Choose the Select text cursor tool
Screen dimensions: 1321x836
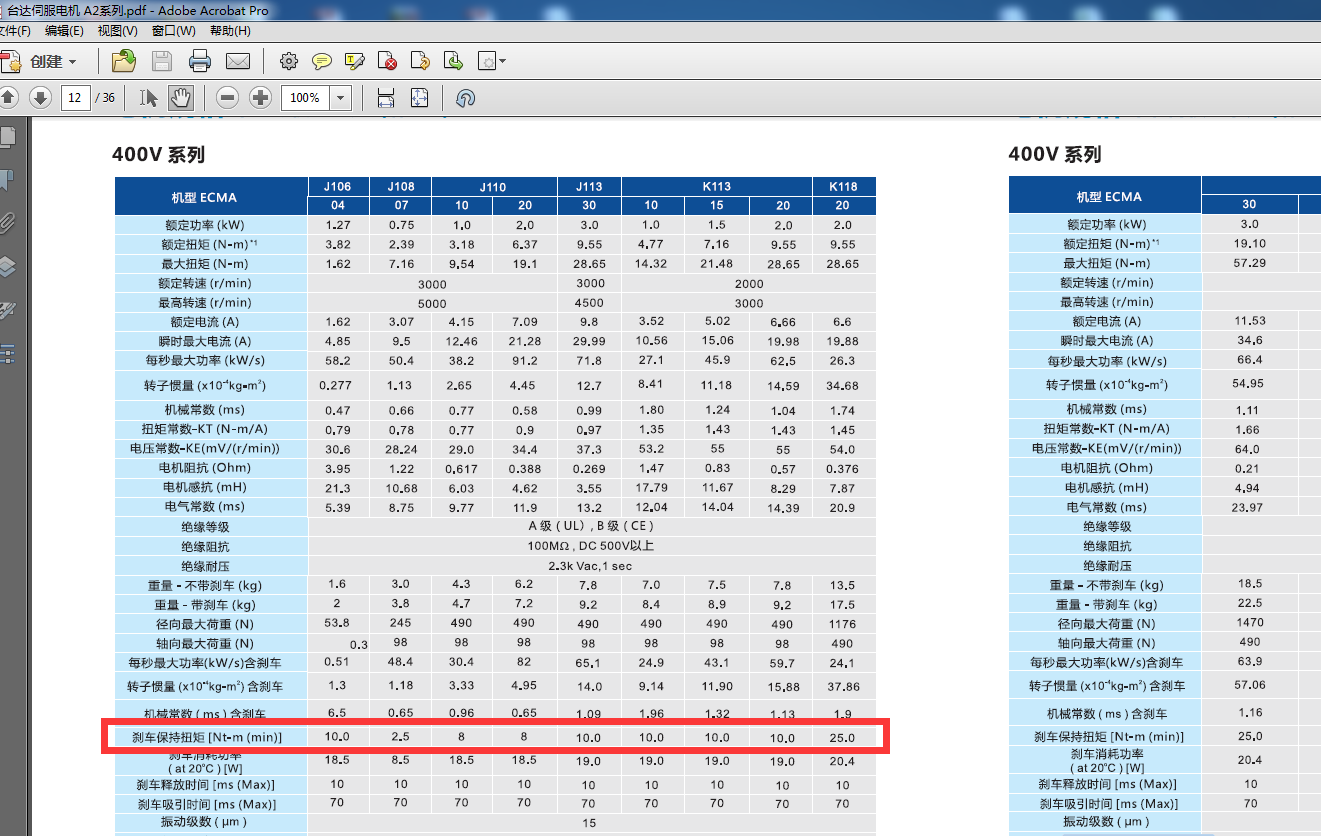click(x=149, y=97)
